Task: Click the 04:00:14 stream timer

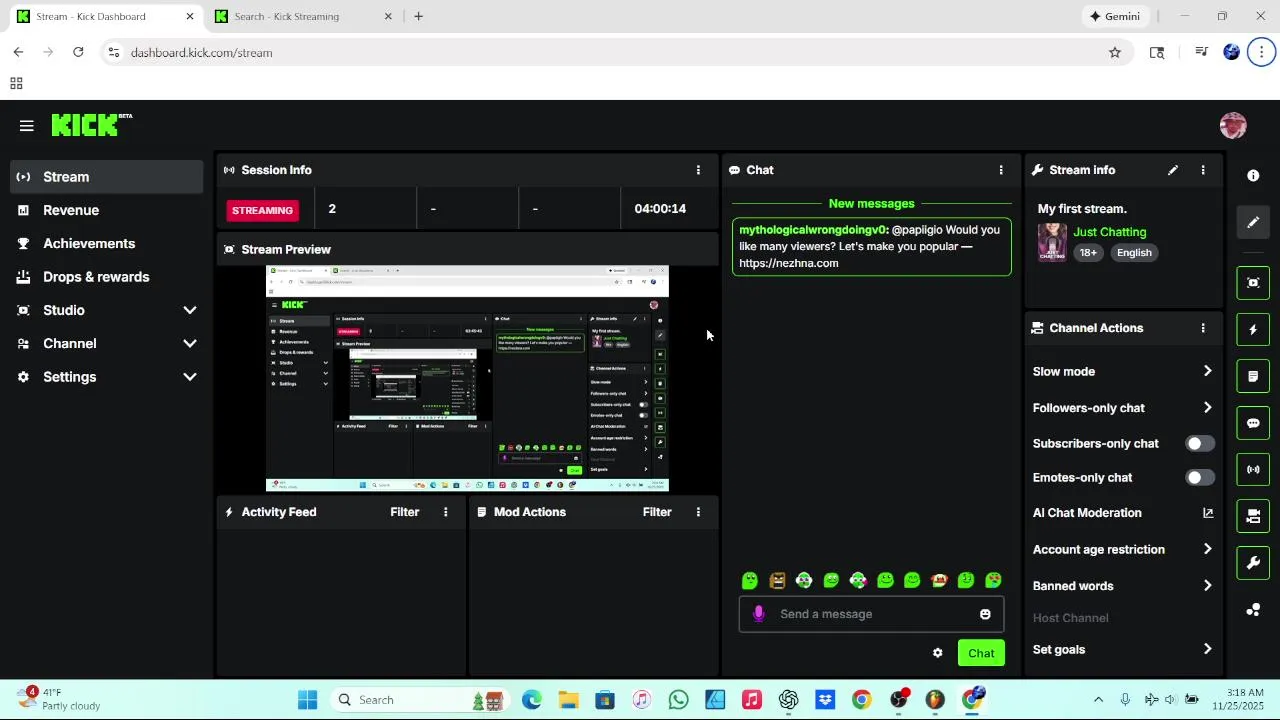Action: click(660, 209)
